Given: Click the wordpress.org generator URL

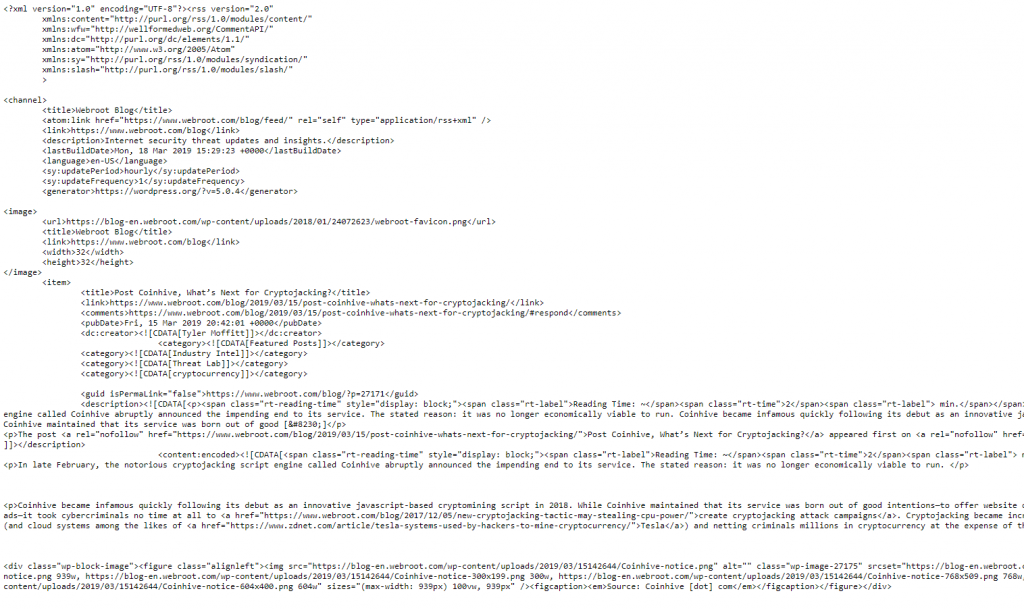Looking at the screenshot, I should [168, 191].
